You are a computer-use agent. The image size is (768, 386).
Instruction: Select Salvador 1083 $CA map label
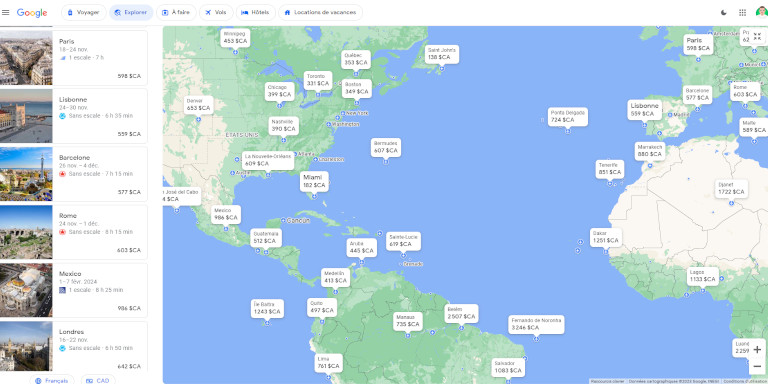click(508, 367)
